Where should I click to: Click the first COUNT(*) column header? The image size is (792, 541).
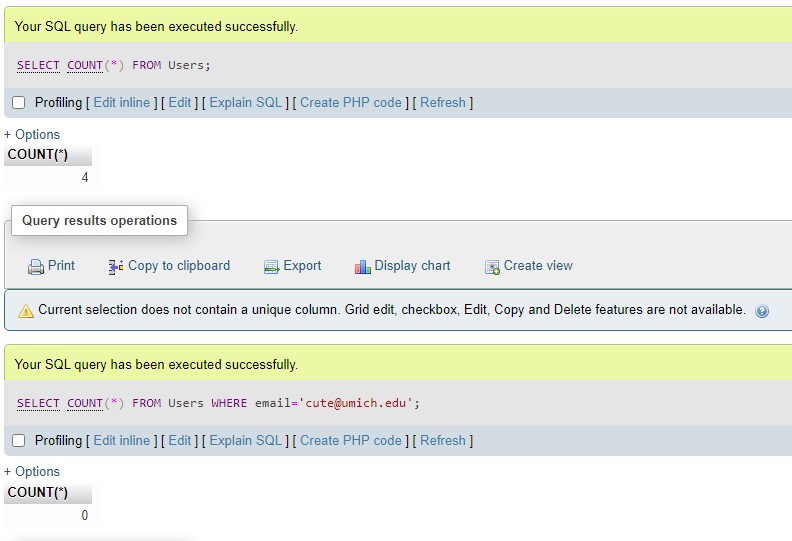click(x=47, y=155)
